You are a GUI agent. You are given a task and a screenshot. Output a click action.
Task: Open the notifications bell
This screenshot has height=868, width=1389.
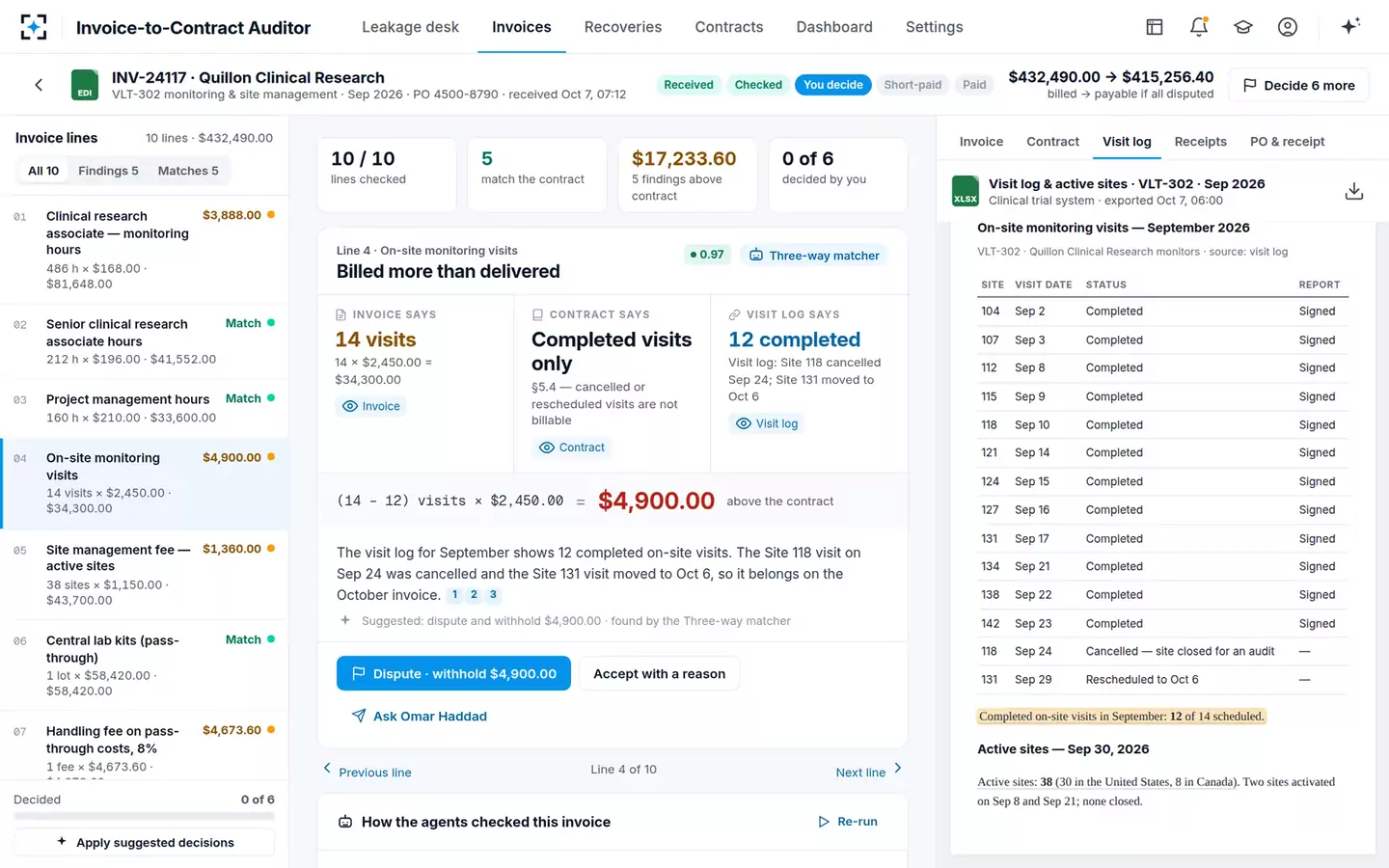(x=1199, y=27)
